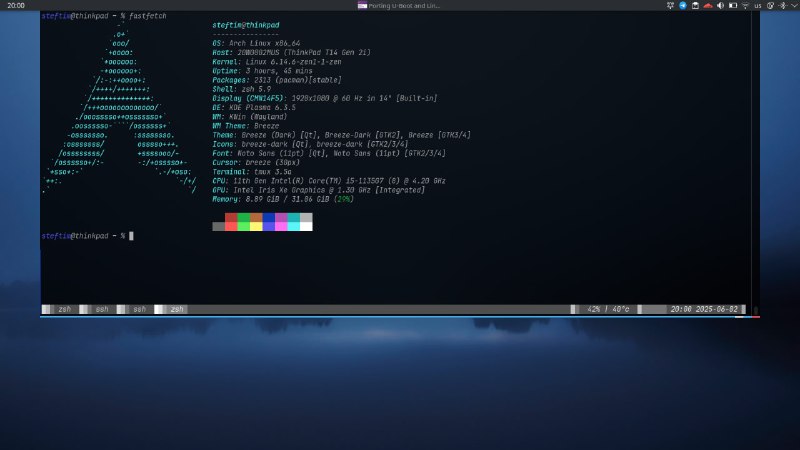Click the empty shell prompt with the cursor
Image resolution: width=800 pixels, height=450 pixels.
click(x=87, y=236)
